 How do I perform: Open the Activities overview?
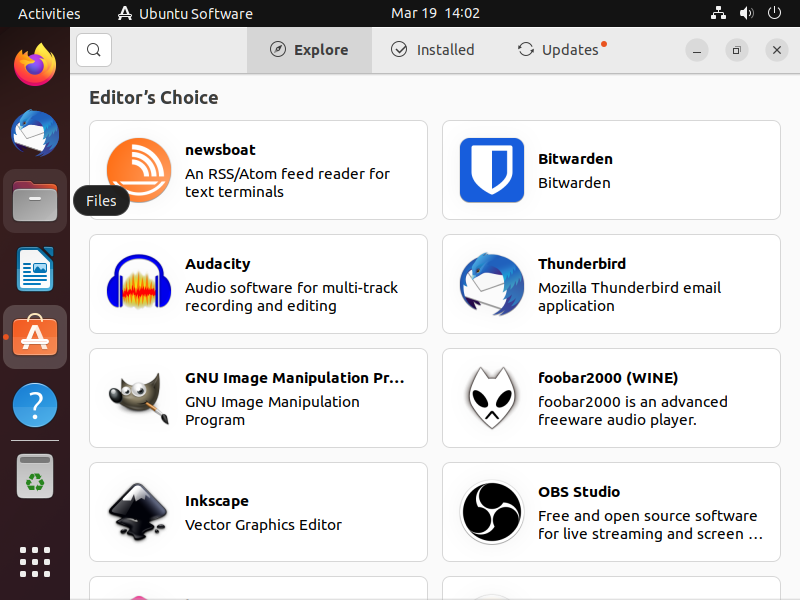(49, 13)
